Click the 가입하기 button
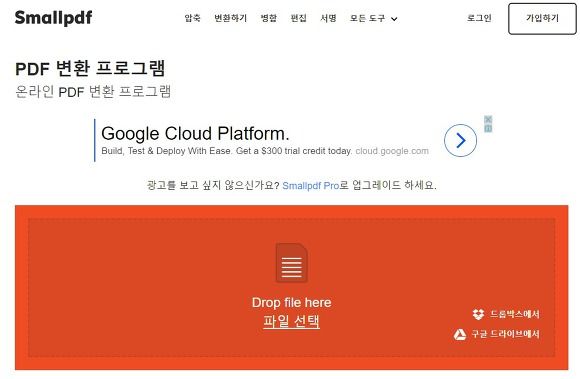Image resolution: width=580 pixels, height=379 pixels. click(x=542, y=18)
